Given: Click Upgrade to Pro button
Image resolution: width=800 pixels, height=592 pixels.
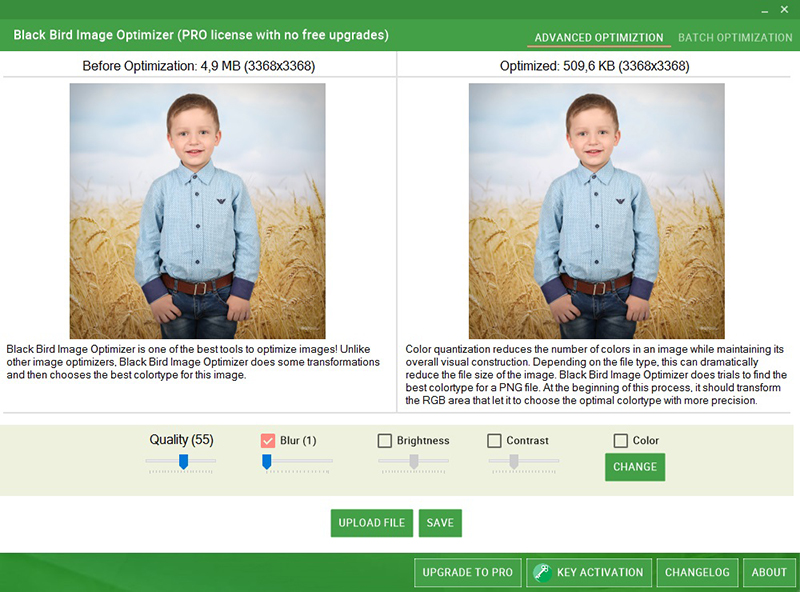Looking at the screenshot, I should (467, 573).
